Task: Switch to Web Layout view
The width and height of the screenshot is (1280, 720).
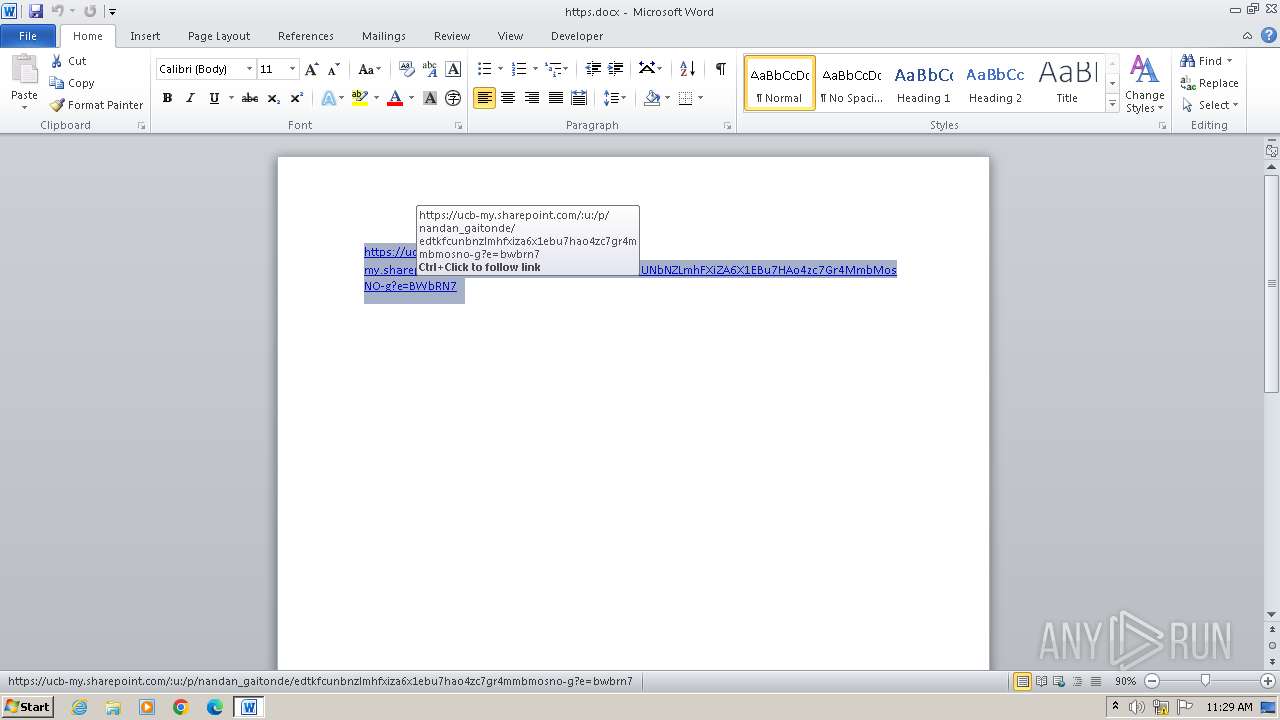Action: coord(1059,681)
